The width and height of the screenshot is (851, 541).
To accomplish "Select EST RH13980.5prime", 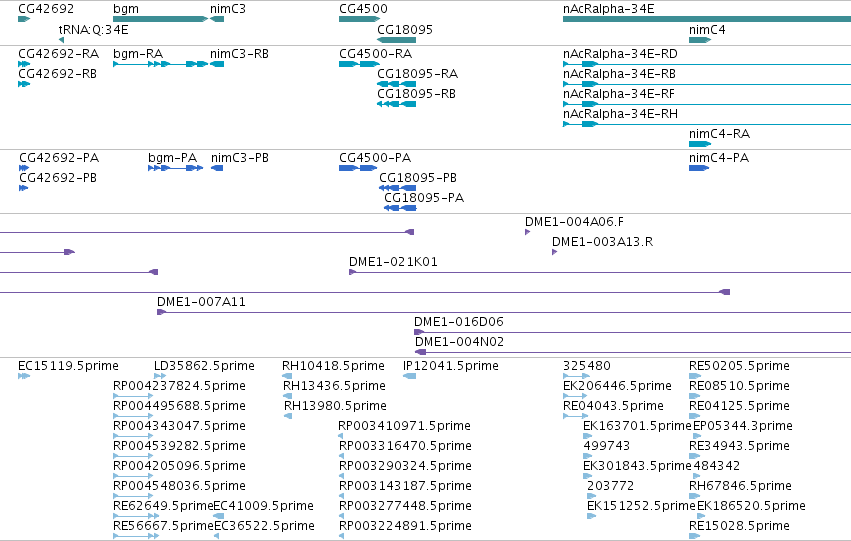I will tap(335, 406).
